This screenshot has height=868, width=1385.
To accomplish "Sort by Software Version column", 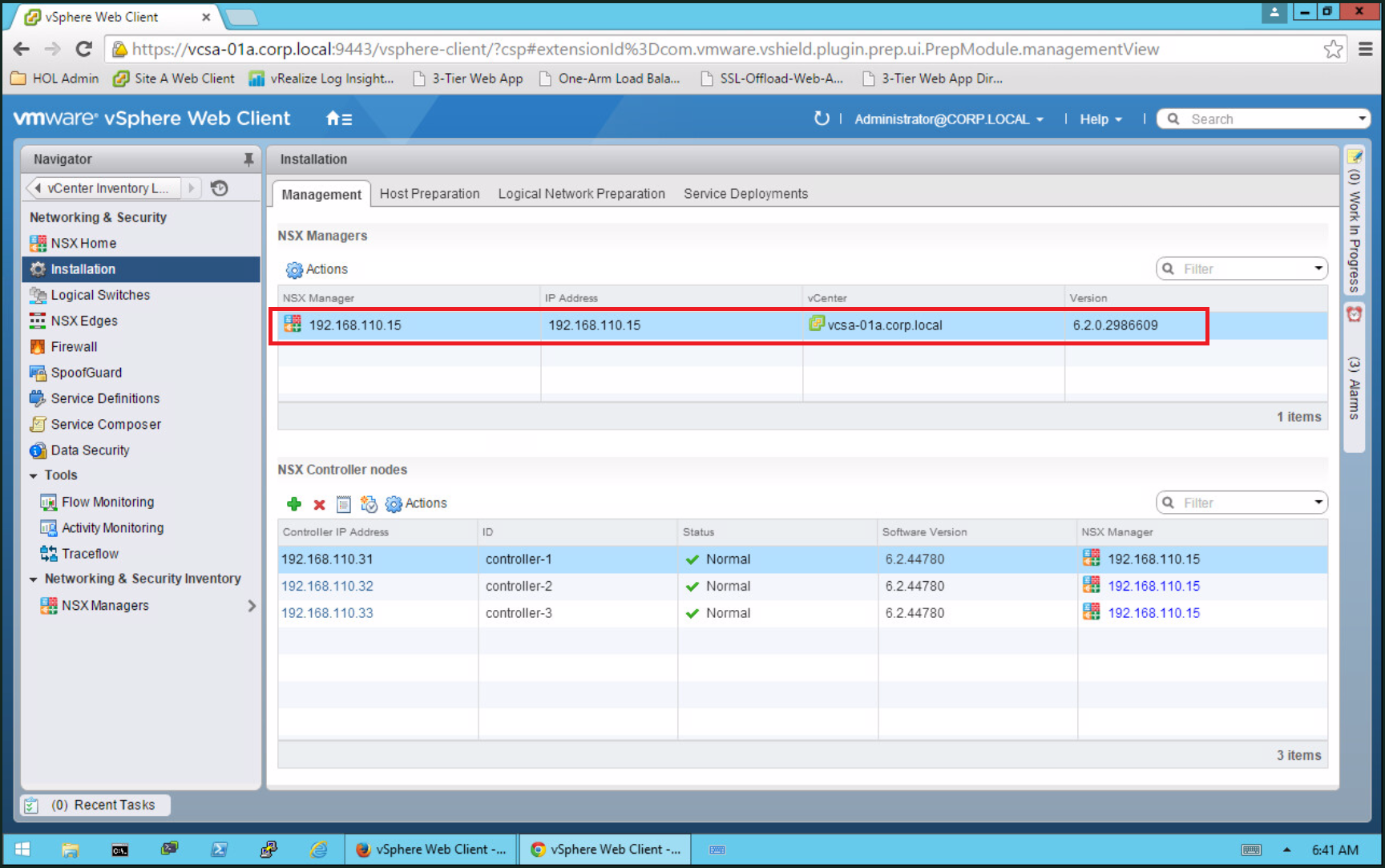I will [x=978, y=532].
